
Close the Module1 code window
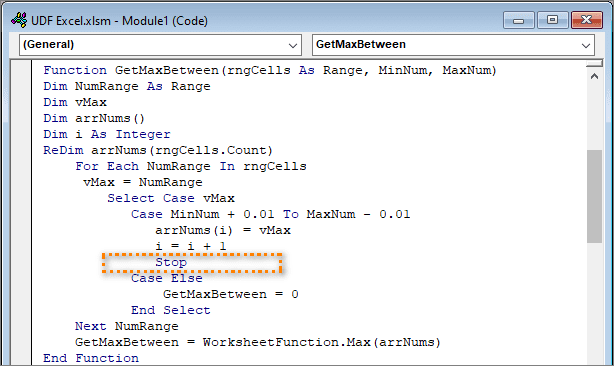point(586,20)
